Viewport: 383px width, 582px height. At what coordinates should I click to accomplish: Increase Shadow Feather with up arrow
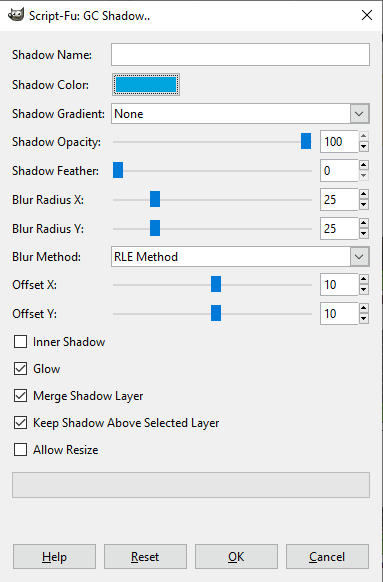[364, 166]
